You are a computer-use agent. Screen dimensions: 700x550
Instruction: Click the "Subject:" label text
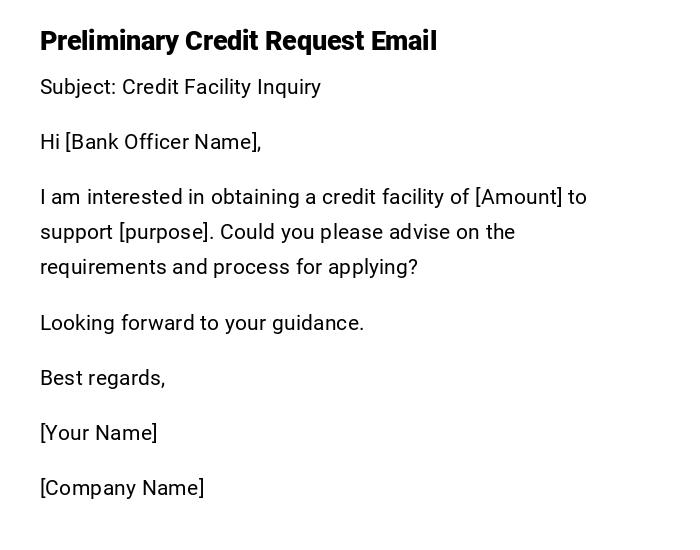pyautogui.click(x=78, y=87)
